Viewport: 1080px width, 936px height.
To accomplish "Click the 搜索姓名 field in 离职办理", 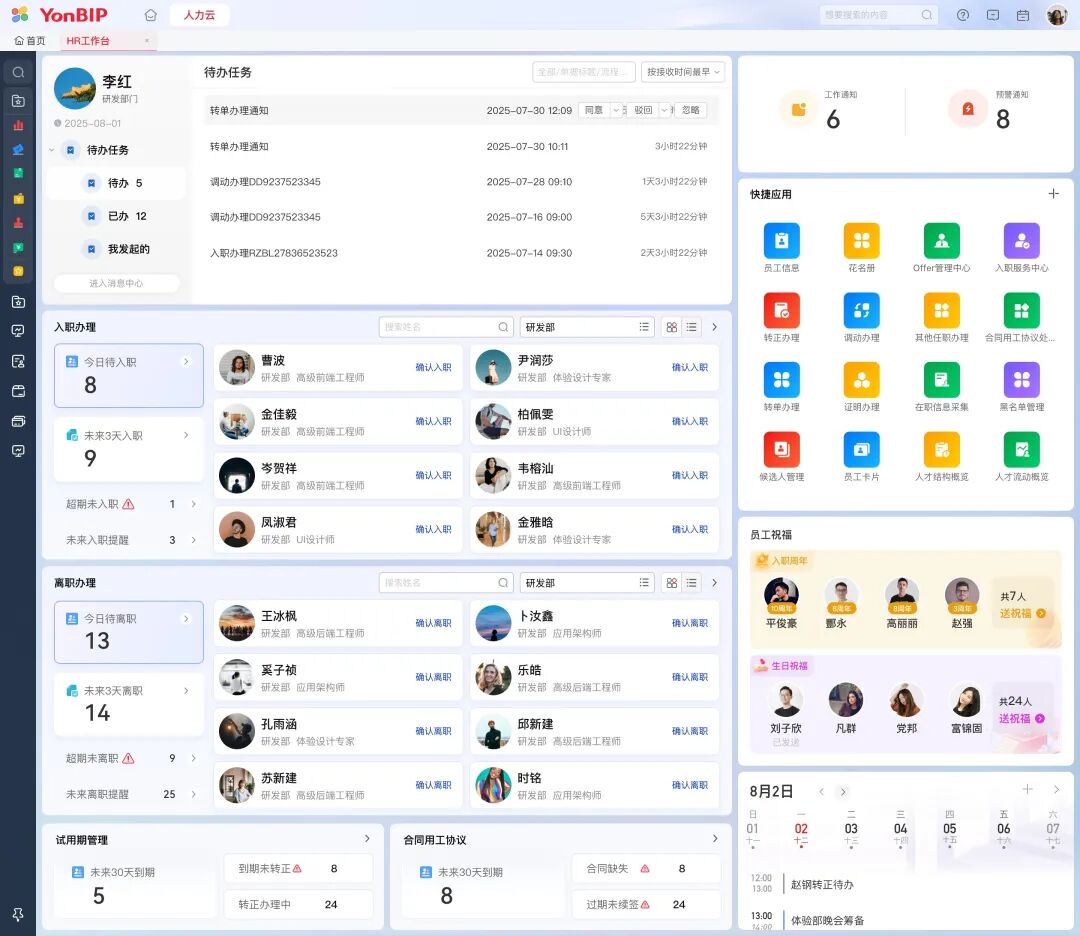I will pos(438,583).
